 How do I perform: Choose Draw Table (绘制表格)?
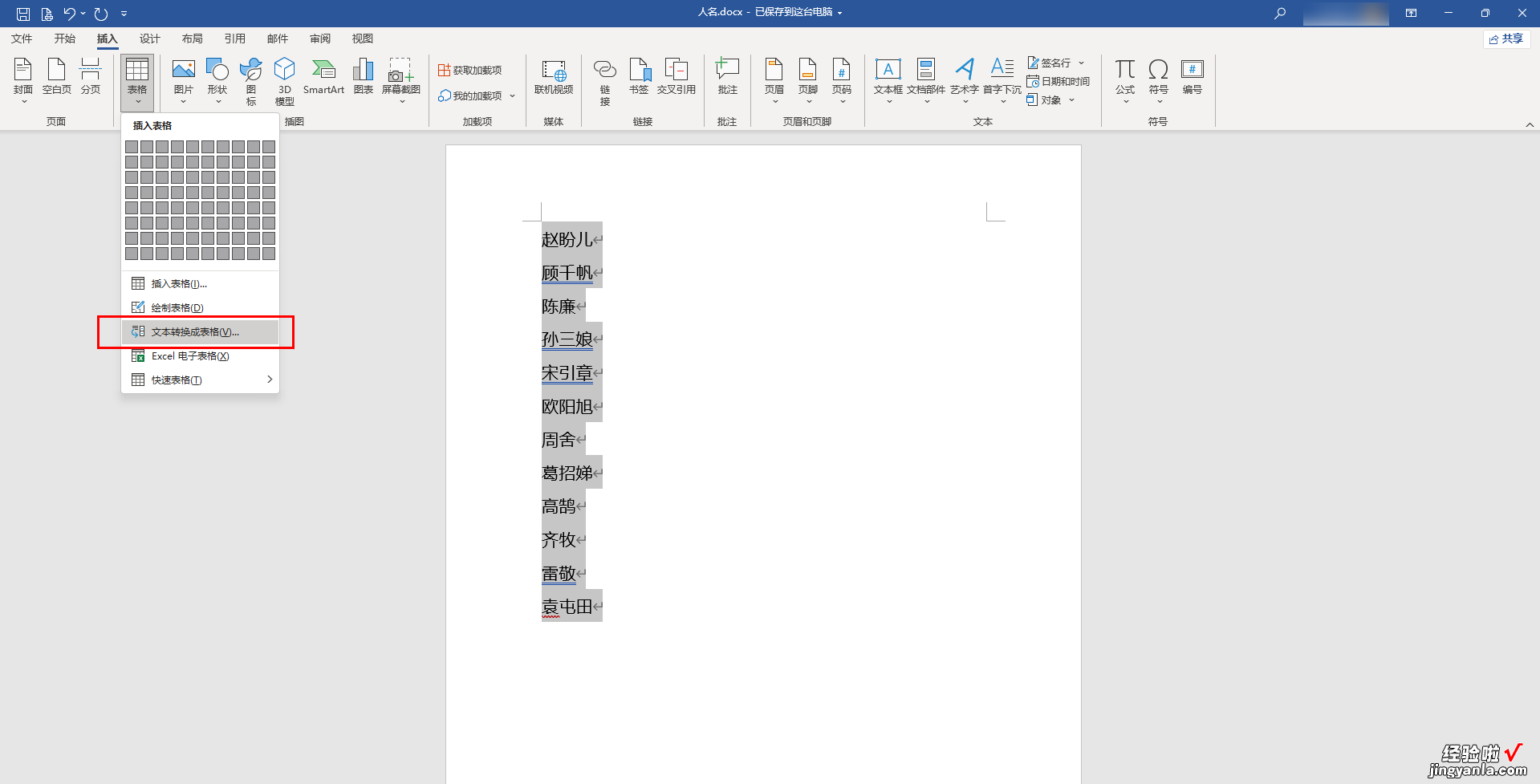pos(200,307)
